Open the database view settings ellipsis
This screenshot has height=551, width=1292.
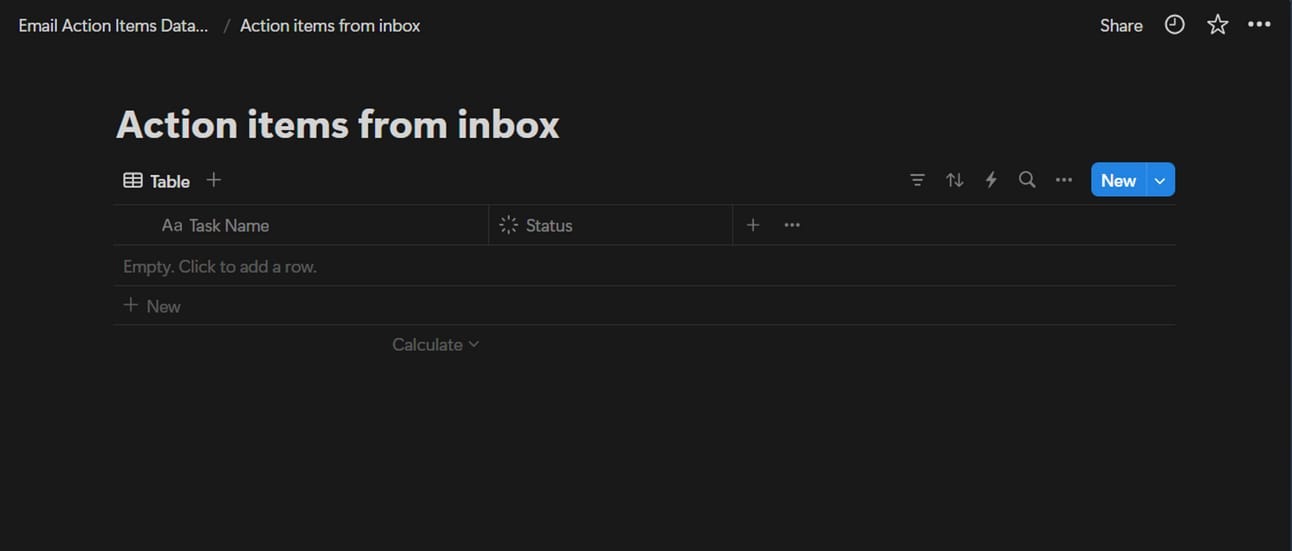coord(1064,180)
